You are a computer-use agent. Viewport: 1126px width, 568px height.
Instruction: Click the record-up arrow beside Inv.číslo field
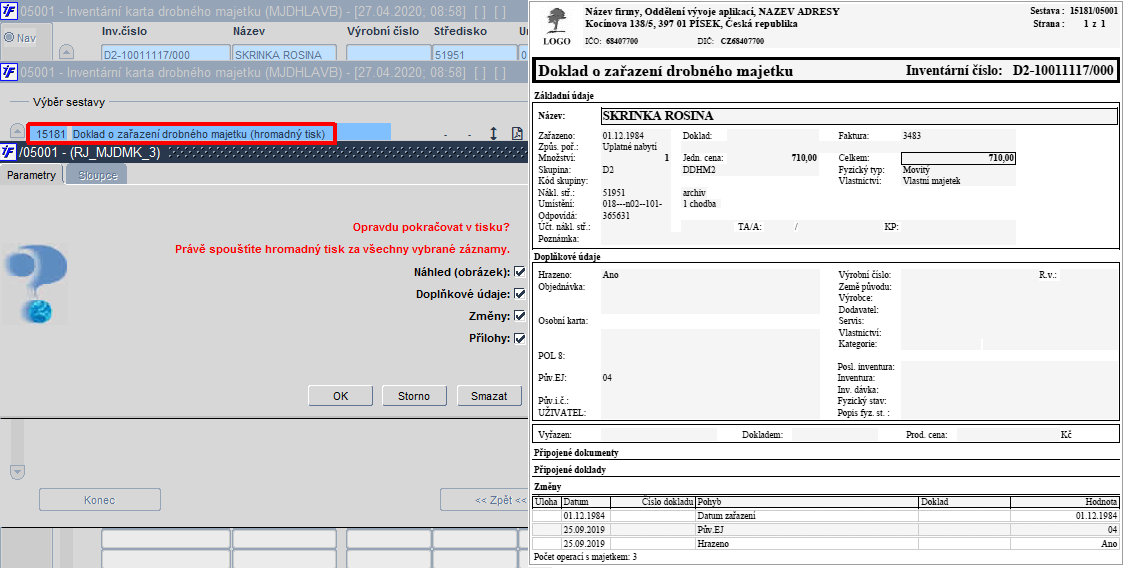66,52
